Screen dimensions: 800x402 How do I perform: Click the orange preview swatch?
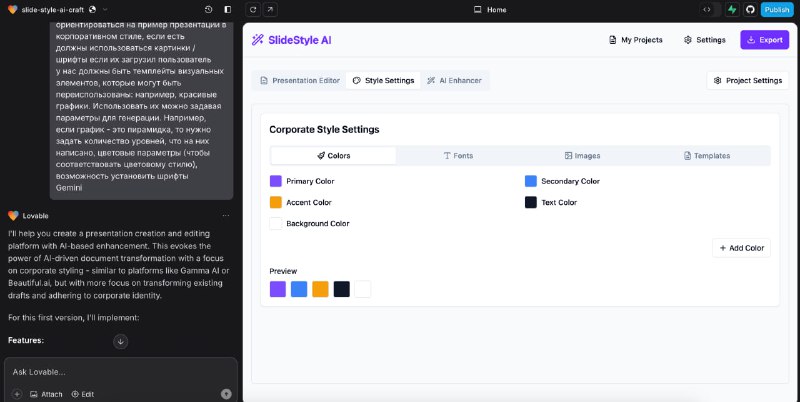tap(320, 289)
